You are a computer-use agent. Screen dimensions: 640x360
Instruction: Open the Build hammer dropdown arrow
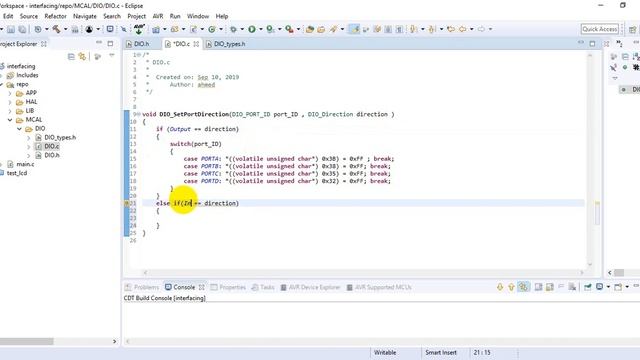(x=65, y=29)
